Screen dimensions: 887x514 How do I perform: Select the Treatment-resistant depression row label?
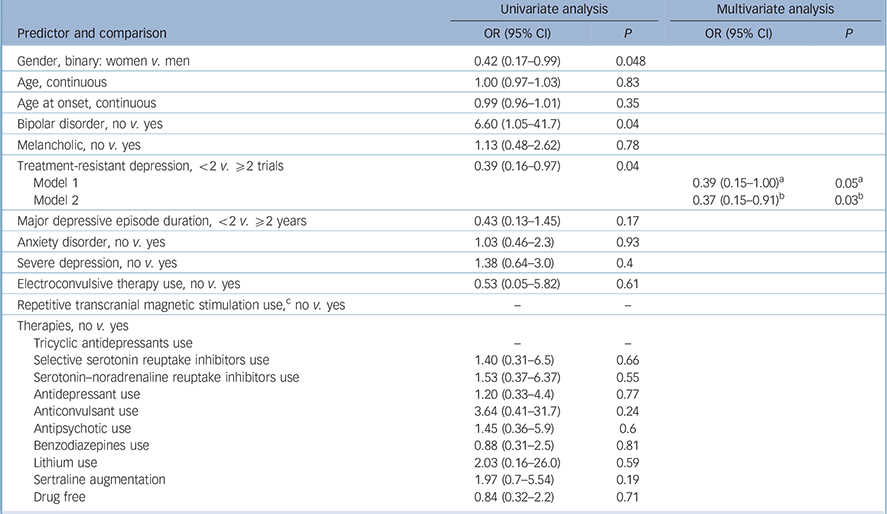coord(140,166)
